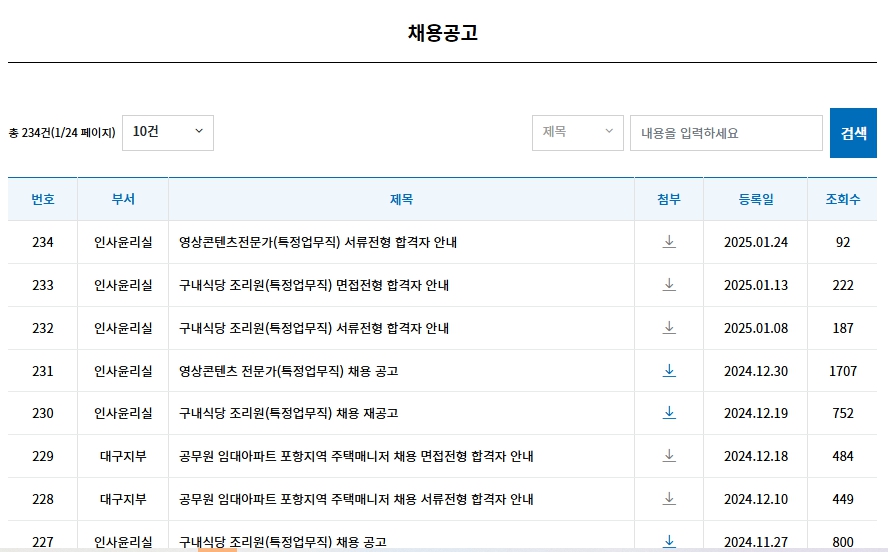Open the 제목 search-type dropdown

click(578, 132)
